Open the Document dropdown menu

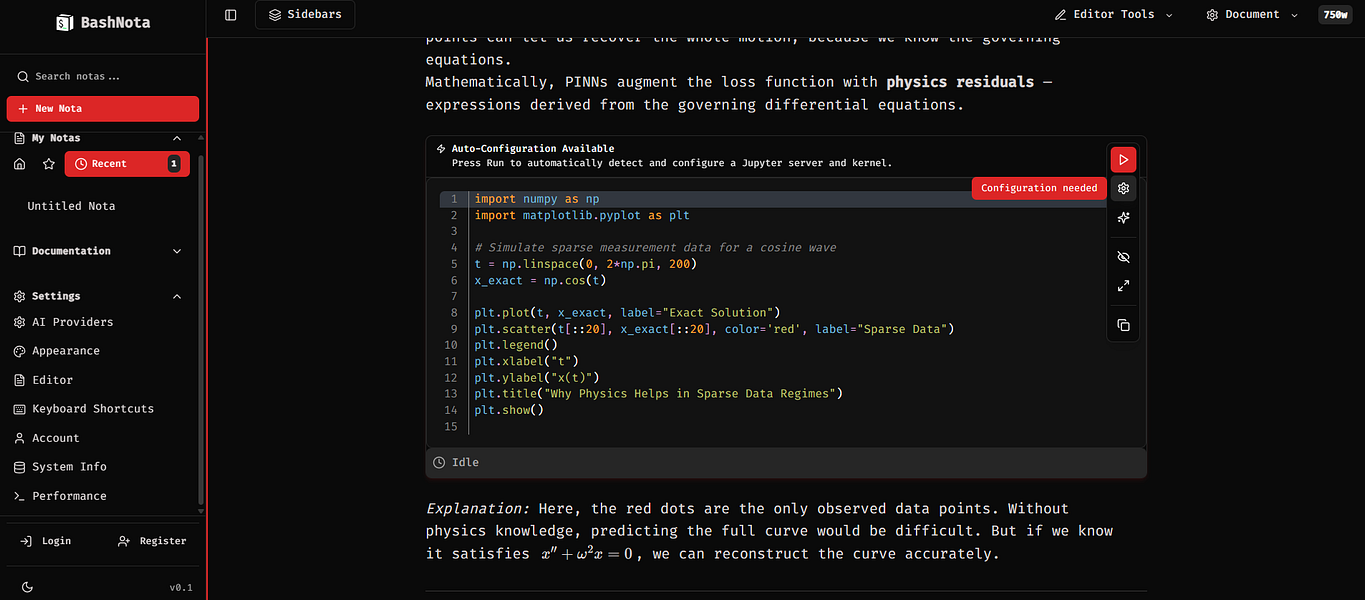(1251, 15)
